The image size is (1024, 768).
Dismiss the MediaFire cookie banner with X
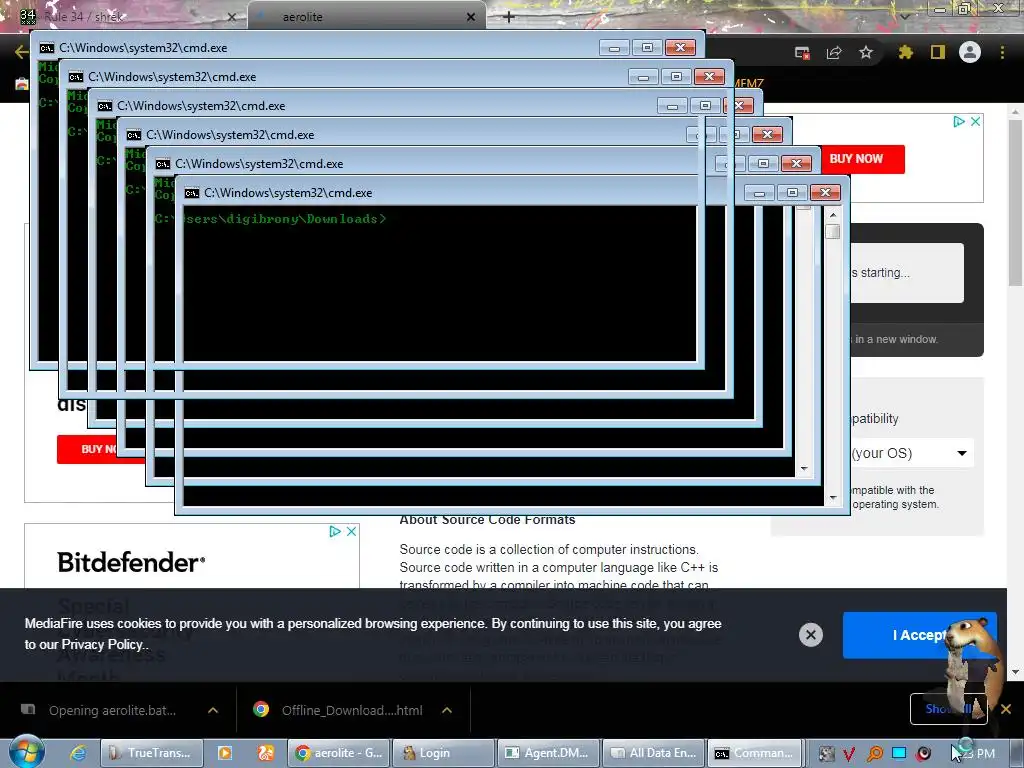[x=810, y=635]
